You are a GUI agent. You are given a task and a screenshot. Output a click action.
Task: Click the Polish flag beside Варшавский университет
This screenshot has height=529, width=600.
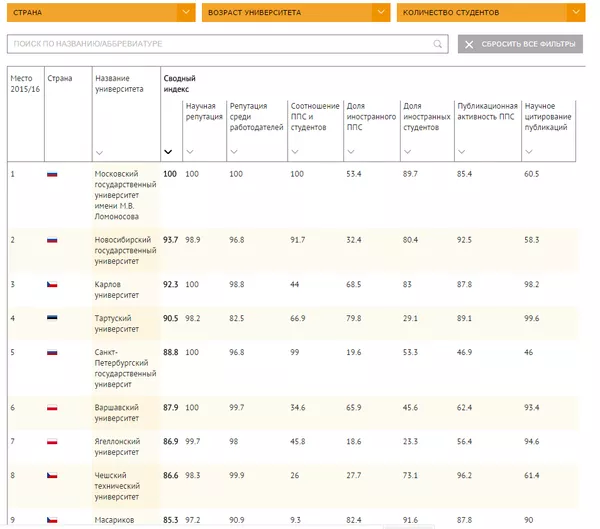tap(52, 407)
